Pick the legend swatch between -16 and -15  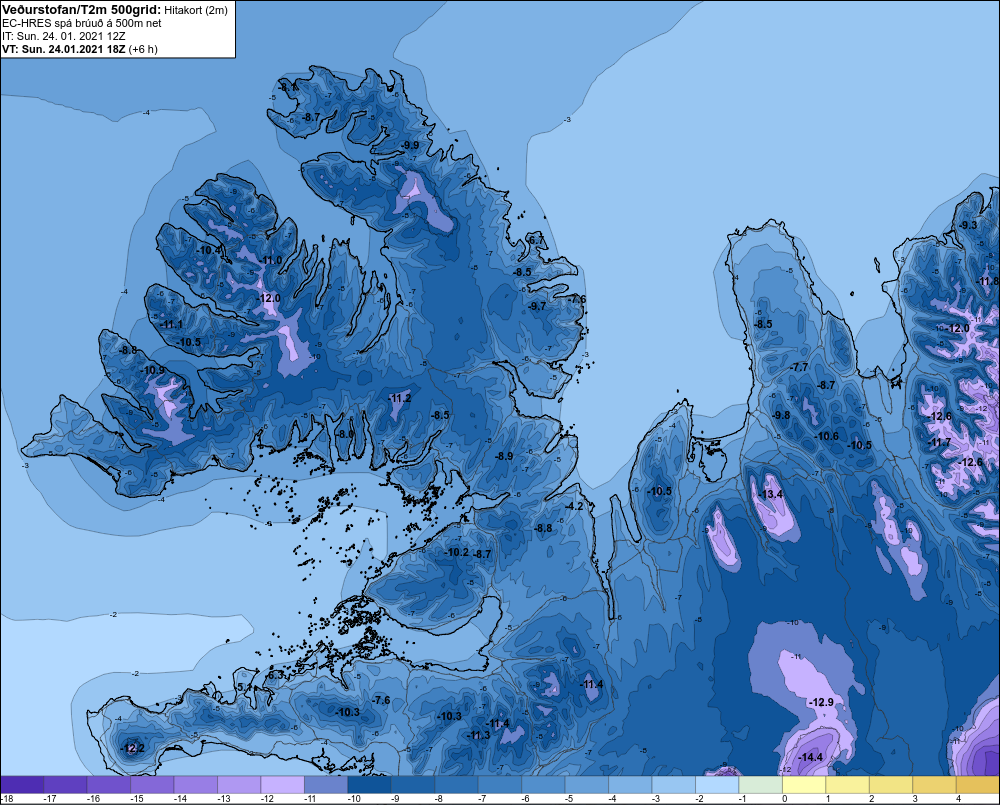(x=109, y=785)
